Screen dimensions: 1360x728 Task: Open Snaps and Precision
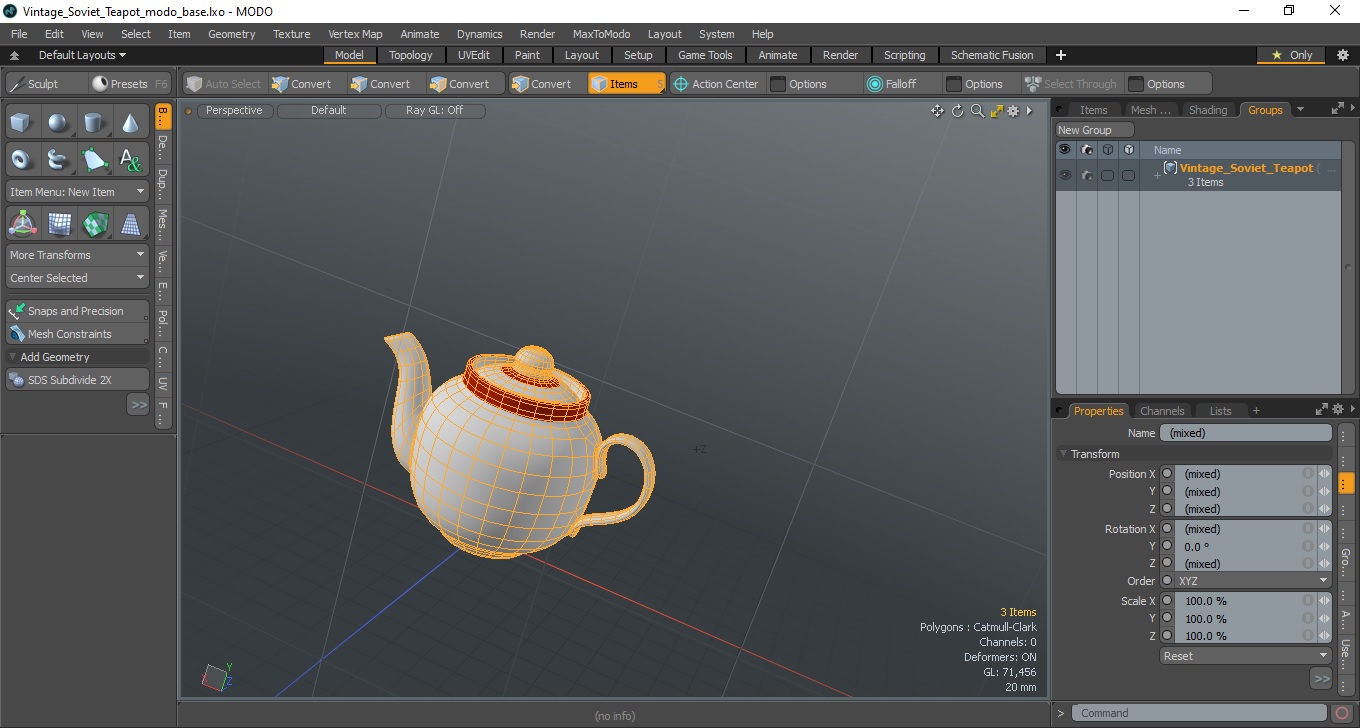pos(78,311)
